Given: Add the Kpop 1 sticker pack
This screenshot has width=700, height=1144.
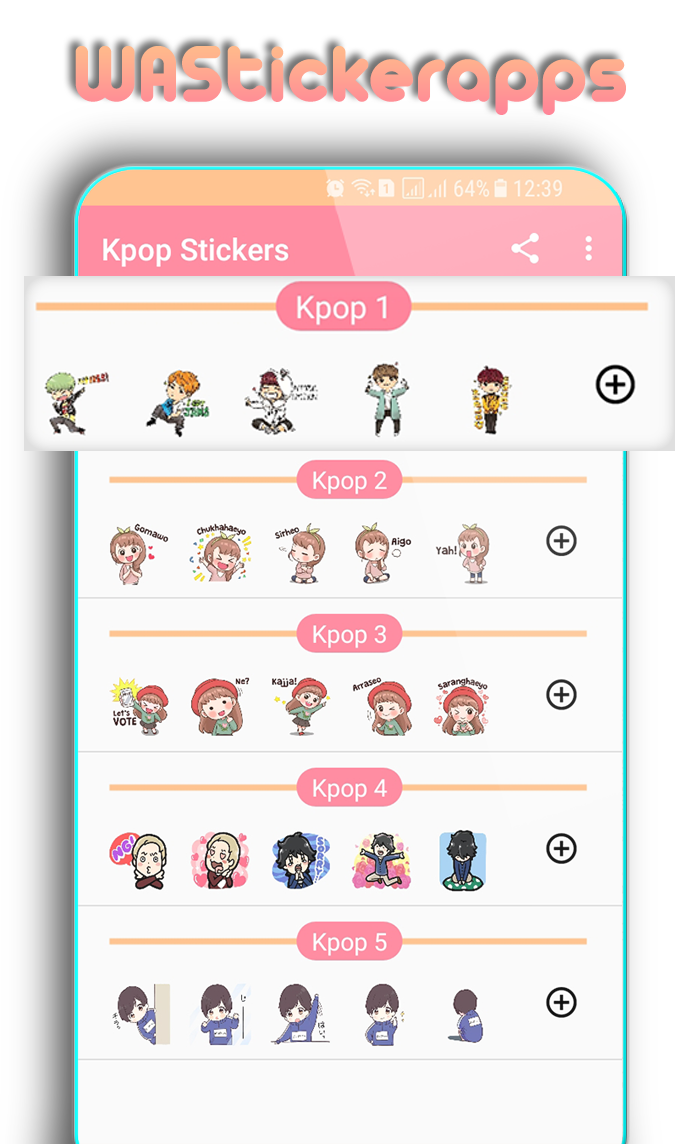Looking at the screenshot, I should [615, 384].
